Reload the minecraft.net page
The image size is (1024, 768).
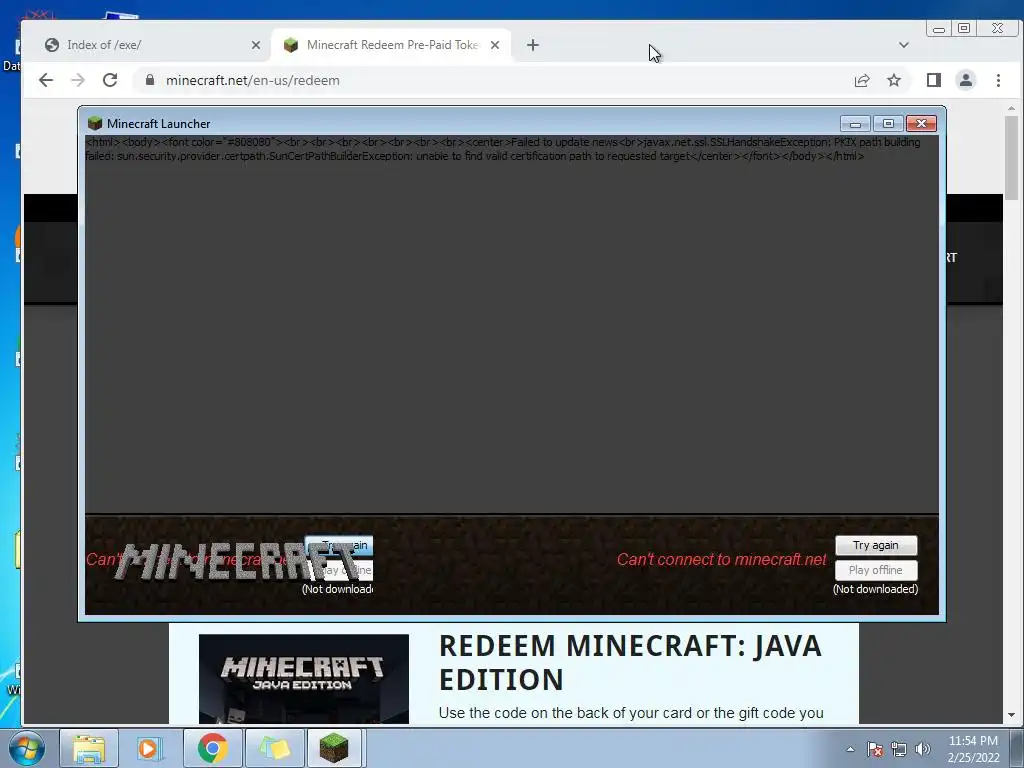click(110, 80)
